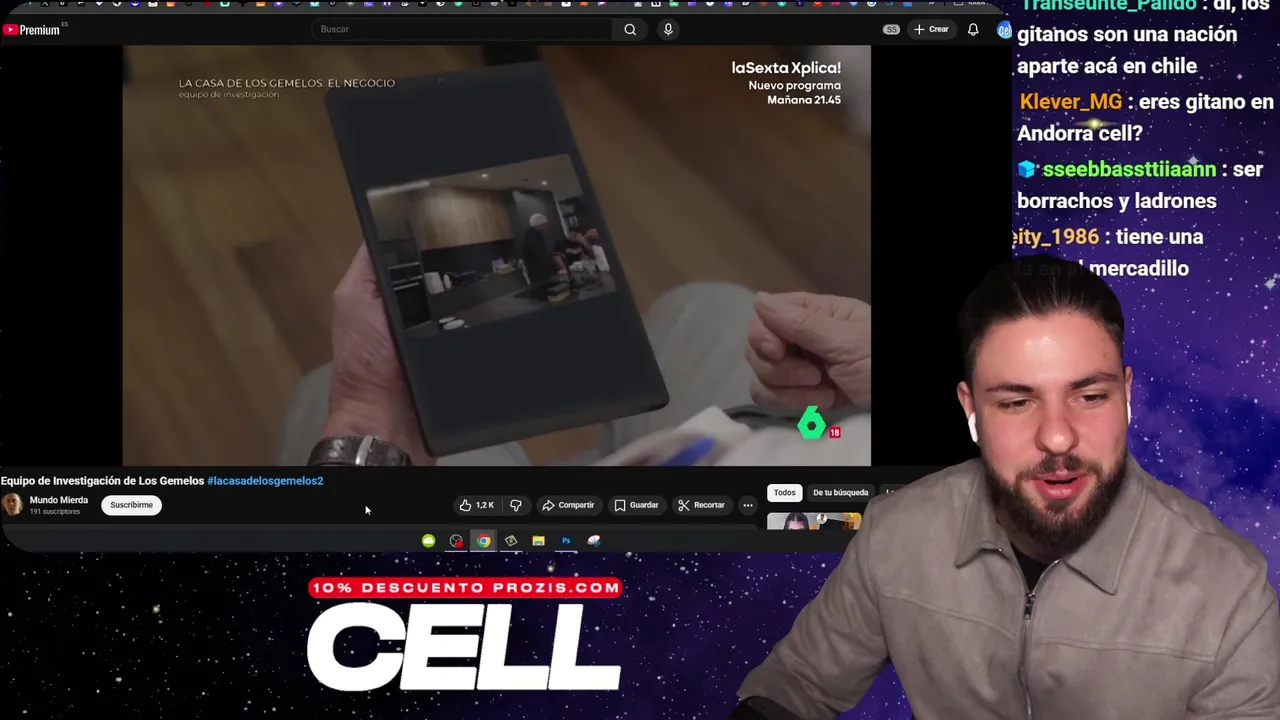Like the video showing 1,2 K
This screenshot has width=1280, height=720.
[476, 505]
